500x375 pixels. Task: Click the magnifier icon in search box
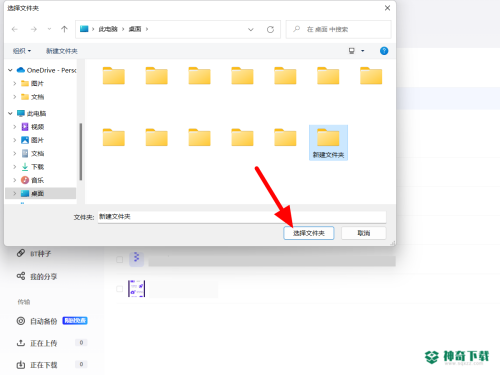click(x=296, y=29)
